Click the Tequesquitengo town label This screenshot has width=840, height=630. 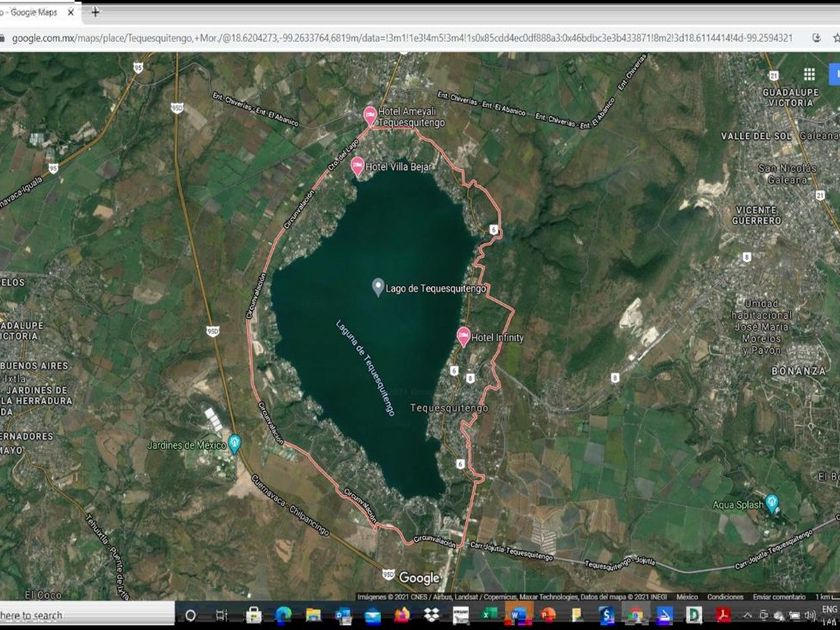pyautogui.click(x=450, y=408)
